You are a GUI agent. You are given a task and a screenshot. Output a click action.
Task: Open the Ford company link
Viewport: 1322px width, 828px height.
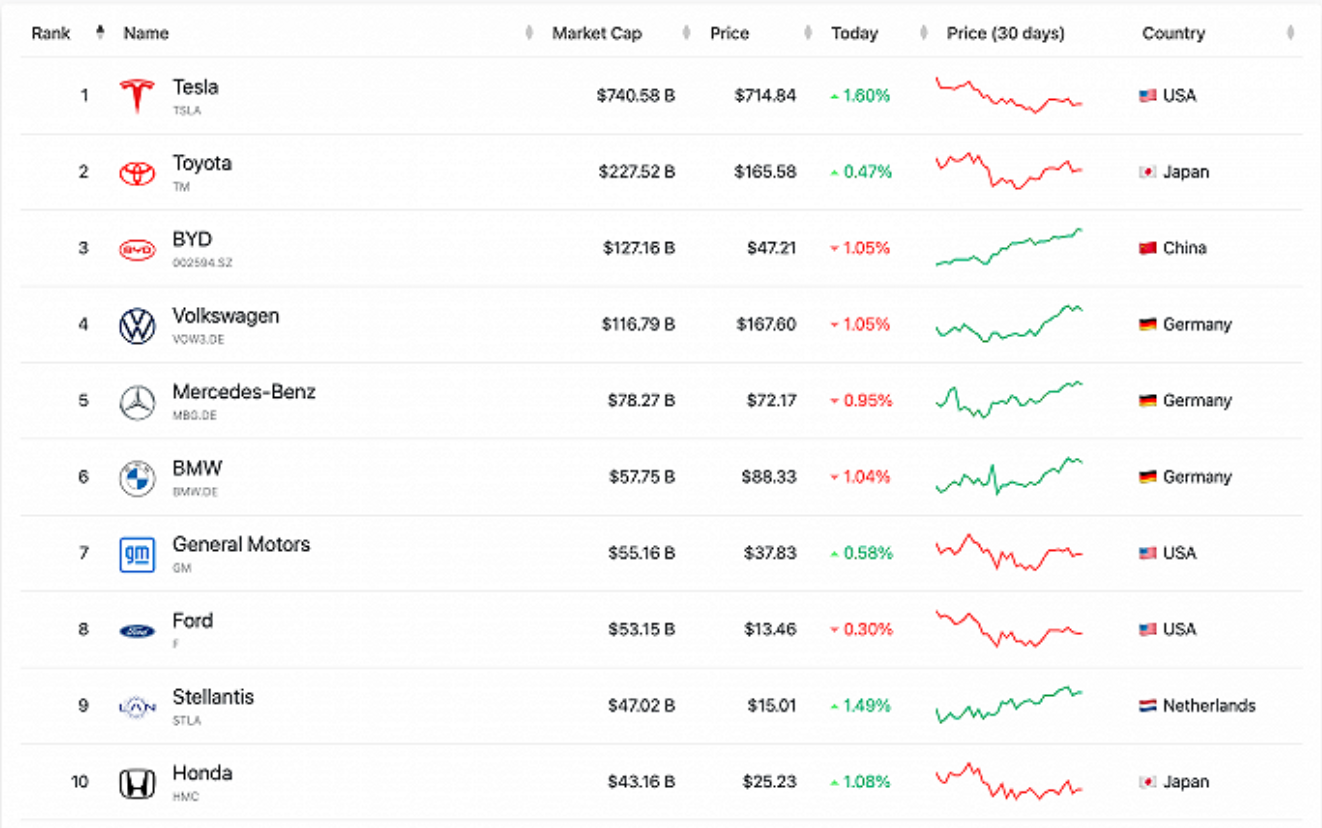coord(192,621)
